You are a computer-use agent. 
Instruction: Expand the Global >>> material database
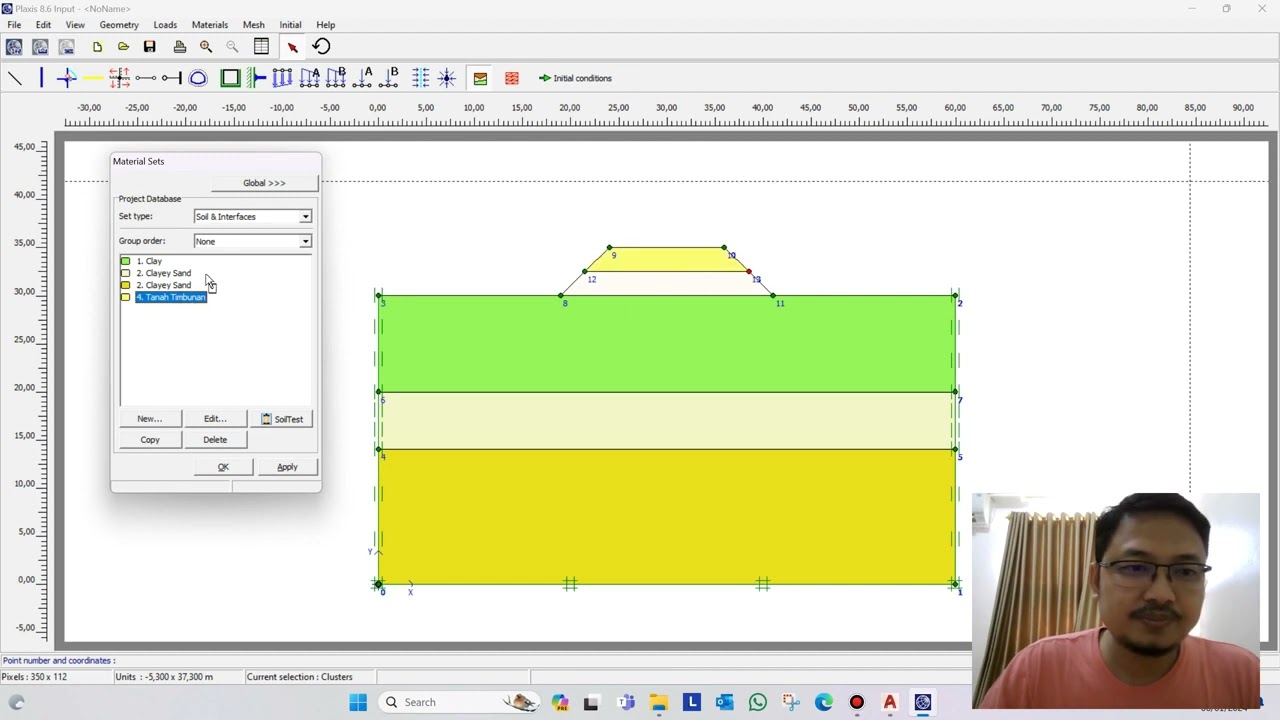(x=264, y=183)
